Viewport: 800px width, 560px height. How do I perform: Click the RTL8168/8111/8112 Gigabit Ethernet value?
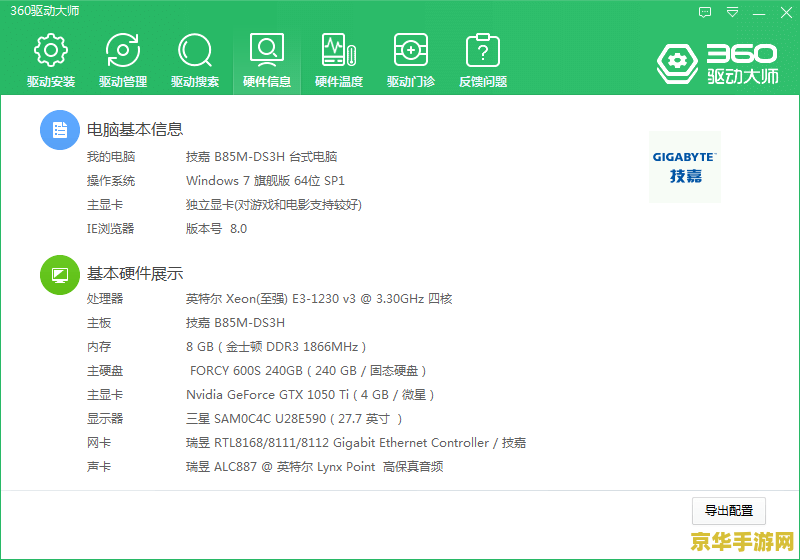356,443
